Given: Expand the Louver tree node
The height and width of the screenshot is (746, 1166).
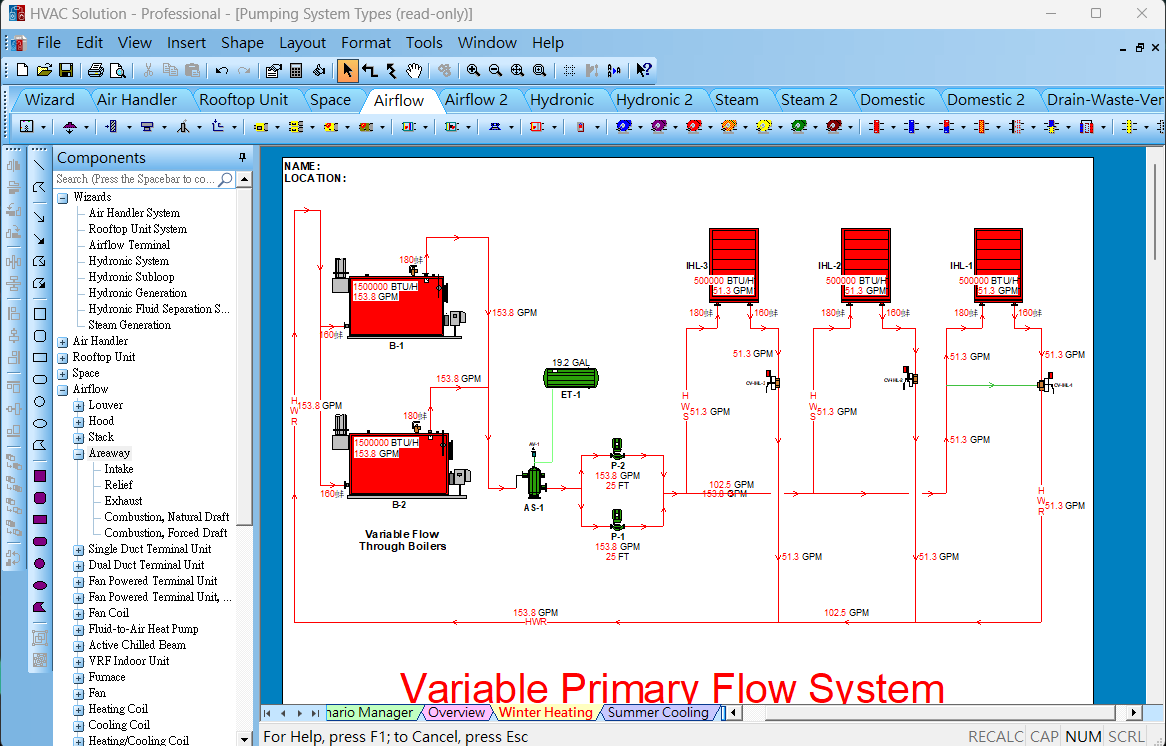Looking at the screenshot, I should point(79,405).
